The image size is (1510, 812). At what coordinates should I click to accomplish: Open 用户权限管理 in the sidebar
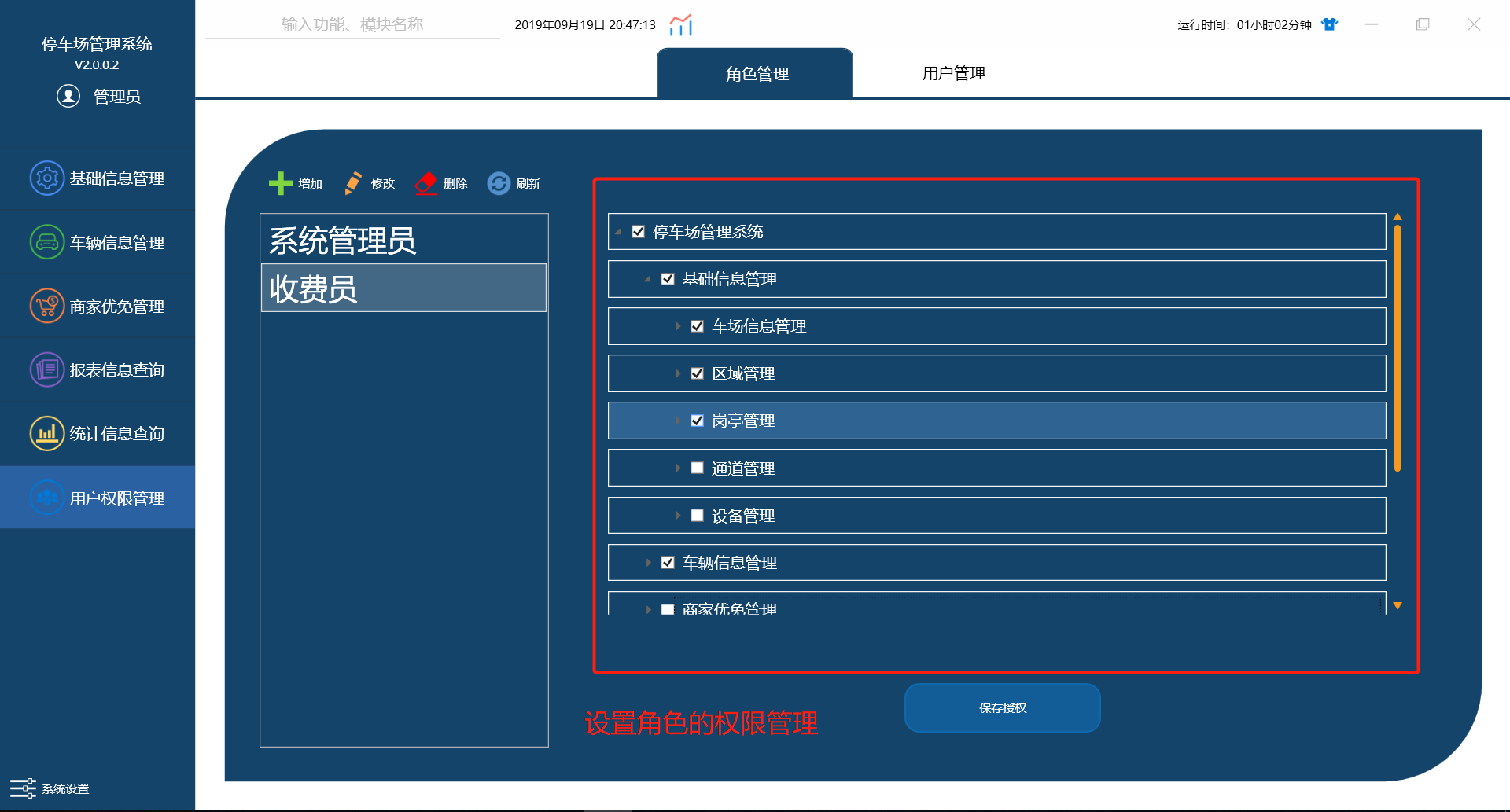click(98, 498)
